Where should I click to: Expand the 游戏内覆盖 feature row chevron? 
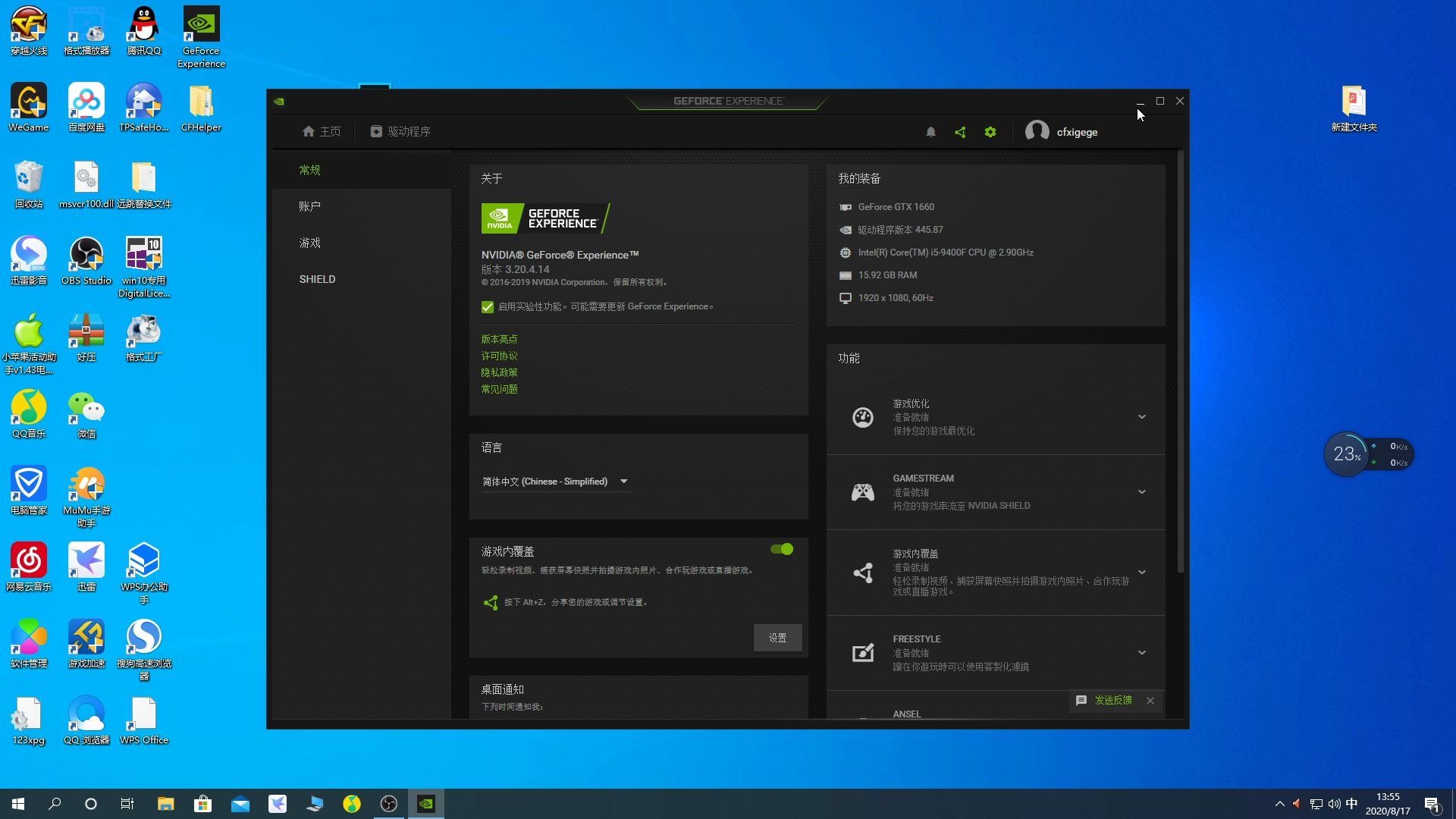(1141, 573)
